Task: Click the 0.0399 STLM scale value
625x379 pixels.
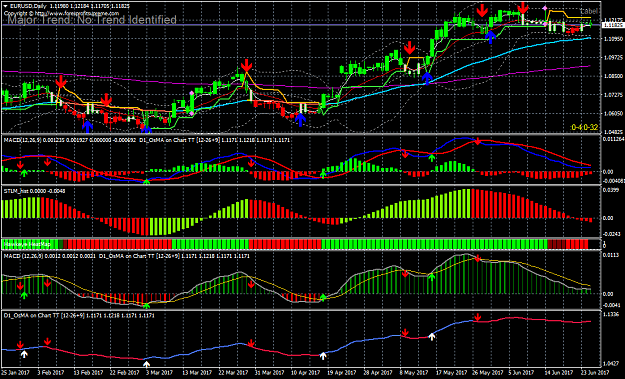Action: tap(610, 190)
